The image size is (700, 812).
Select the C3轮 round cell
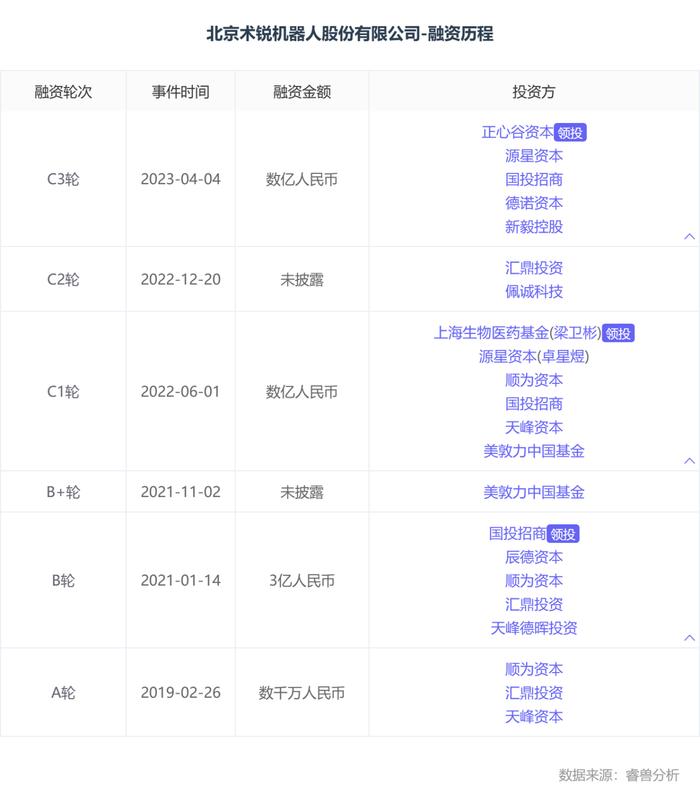63,179
